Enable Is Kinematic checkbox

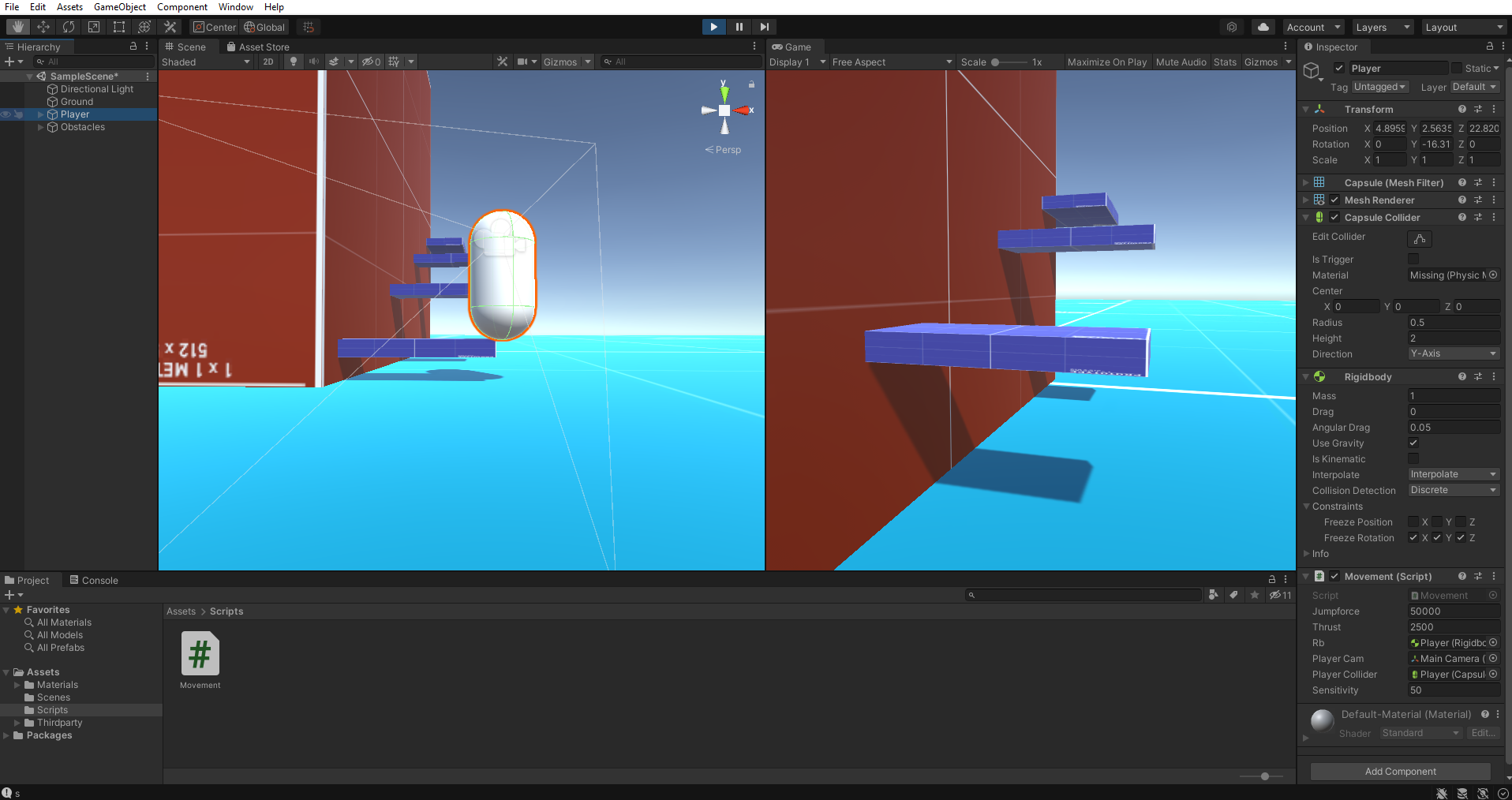(1413, 458)
